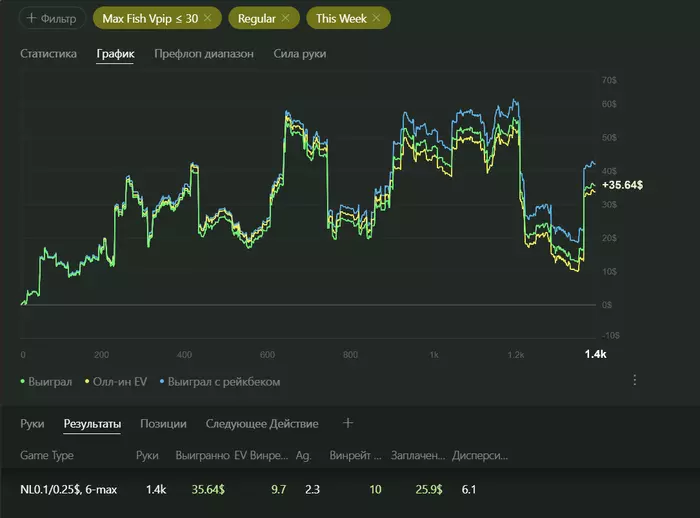Select the This Week filter chip label
Viewport: 700px width, 518px height.
tap(342, 18)
